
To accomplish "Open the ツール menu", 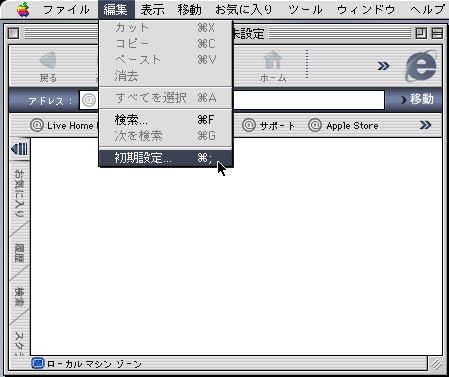I will (x=305, y=9).
